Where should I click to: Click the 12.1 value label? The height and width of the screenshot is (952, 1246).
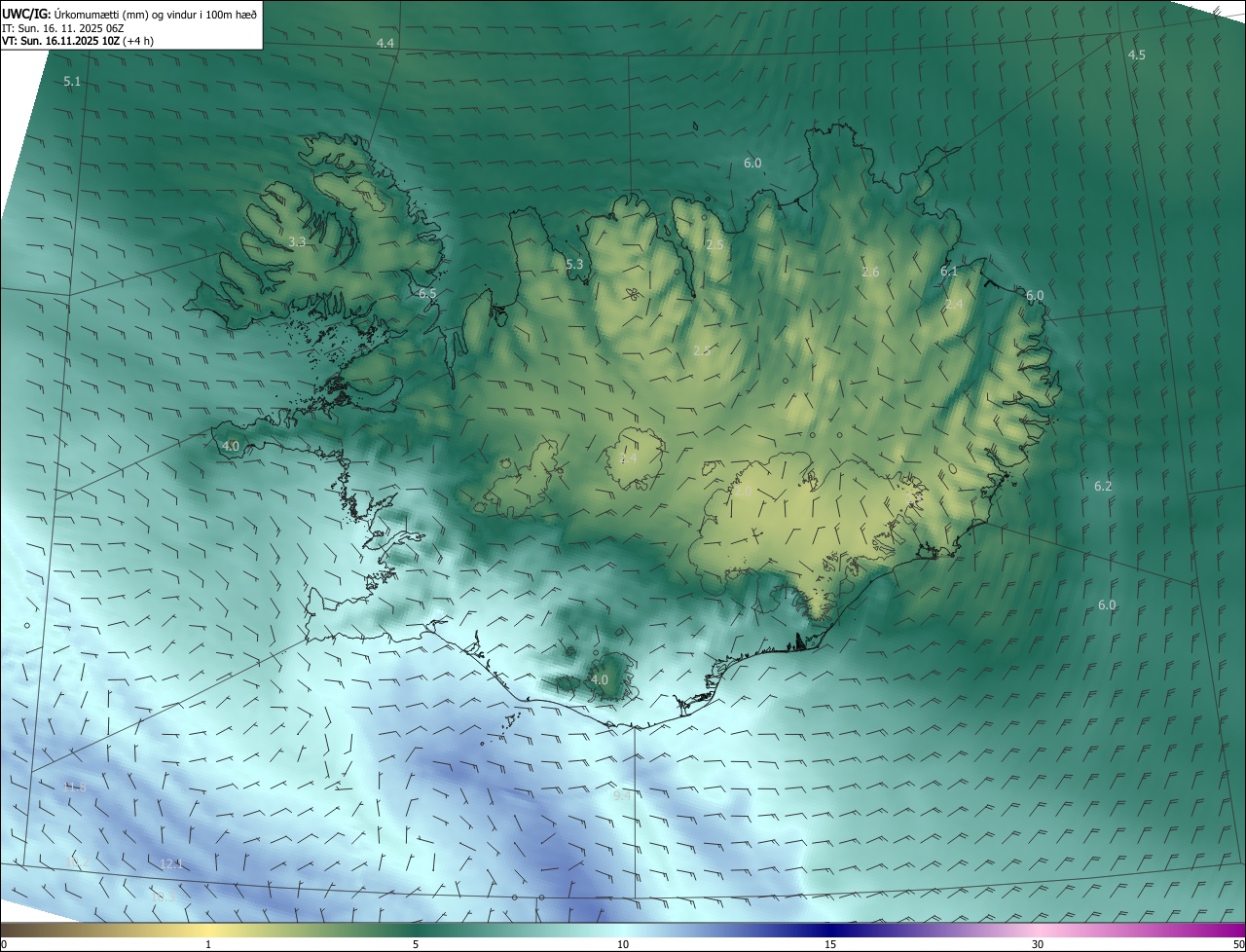(x=171, y=864)
